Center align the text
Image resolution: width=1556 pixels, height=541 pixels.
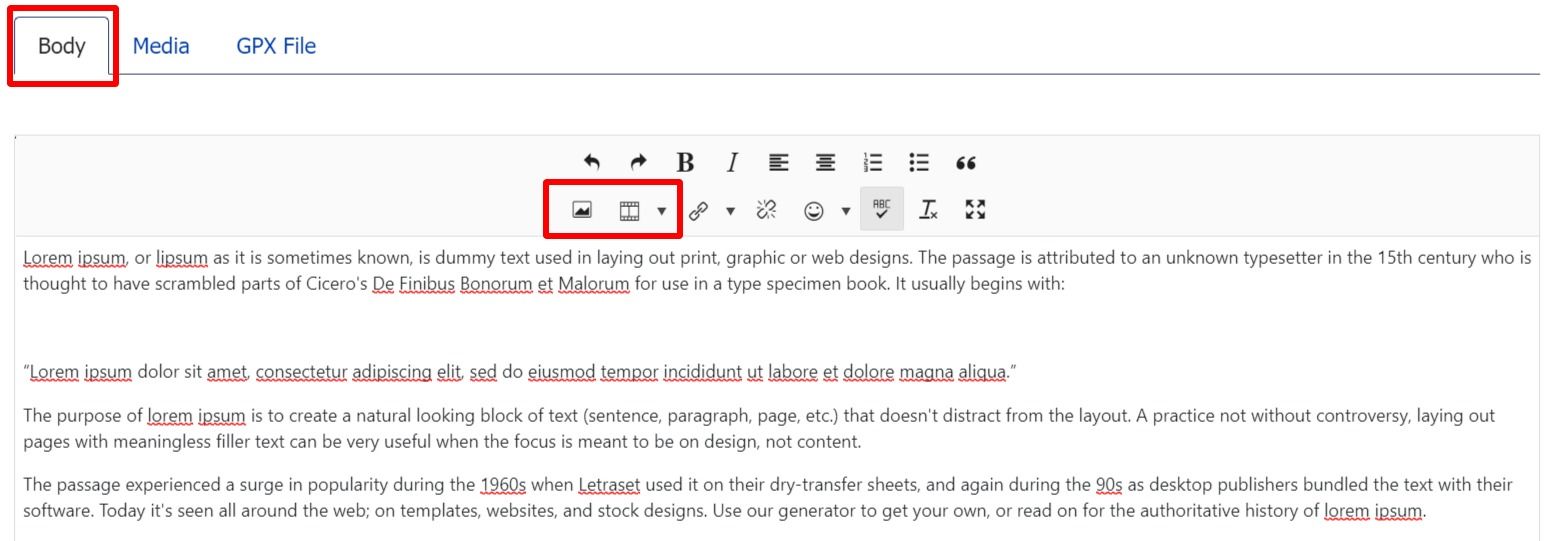click(825, 162)
